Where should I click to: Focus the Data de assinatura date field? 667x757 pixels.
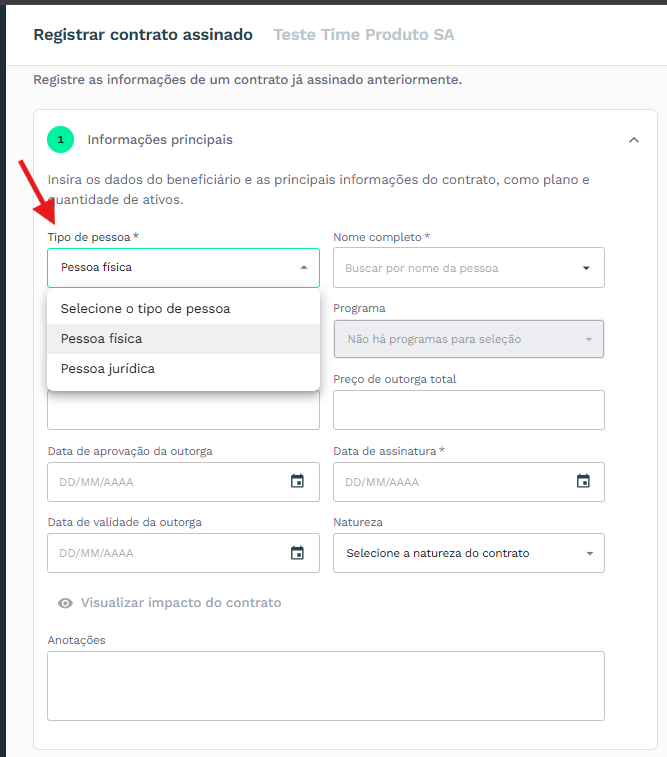469,482
